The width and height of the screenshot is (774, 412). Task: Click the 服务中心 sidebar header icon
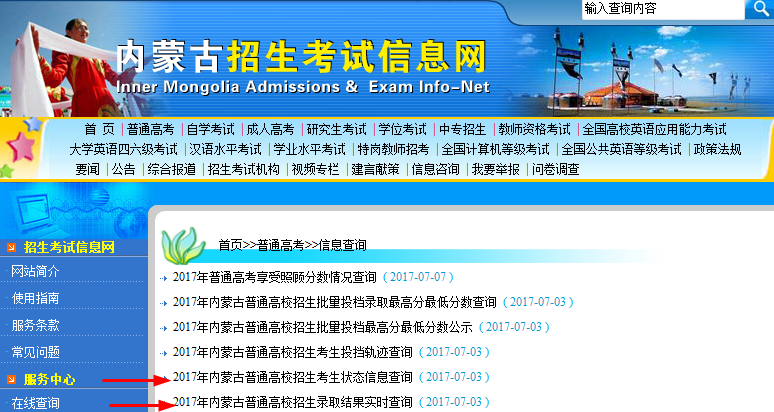pos(12,379)
